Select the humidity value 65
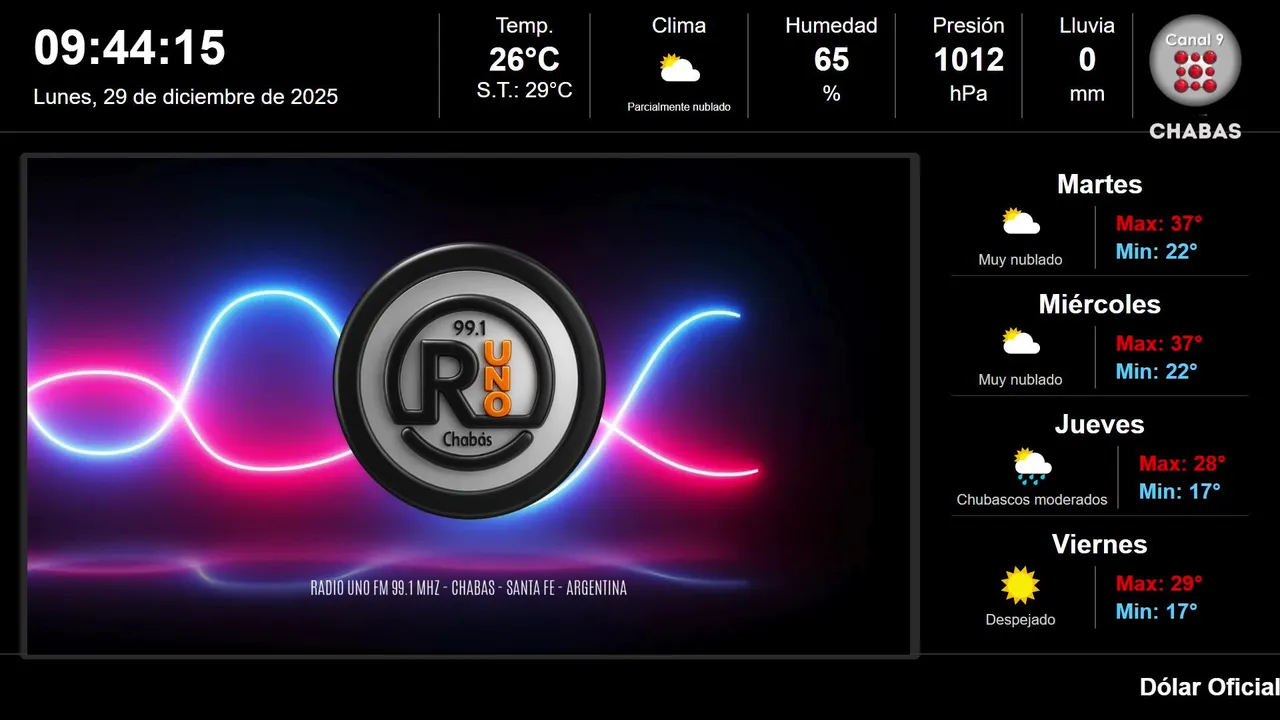This screenshot has height=720, width=1280. (831, 60)
